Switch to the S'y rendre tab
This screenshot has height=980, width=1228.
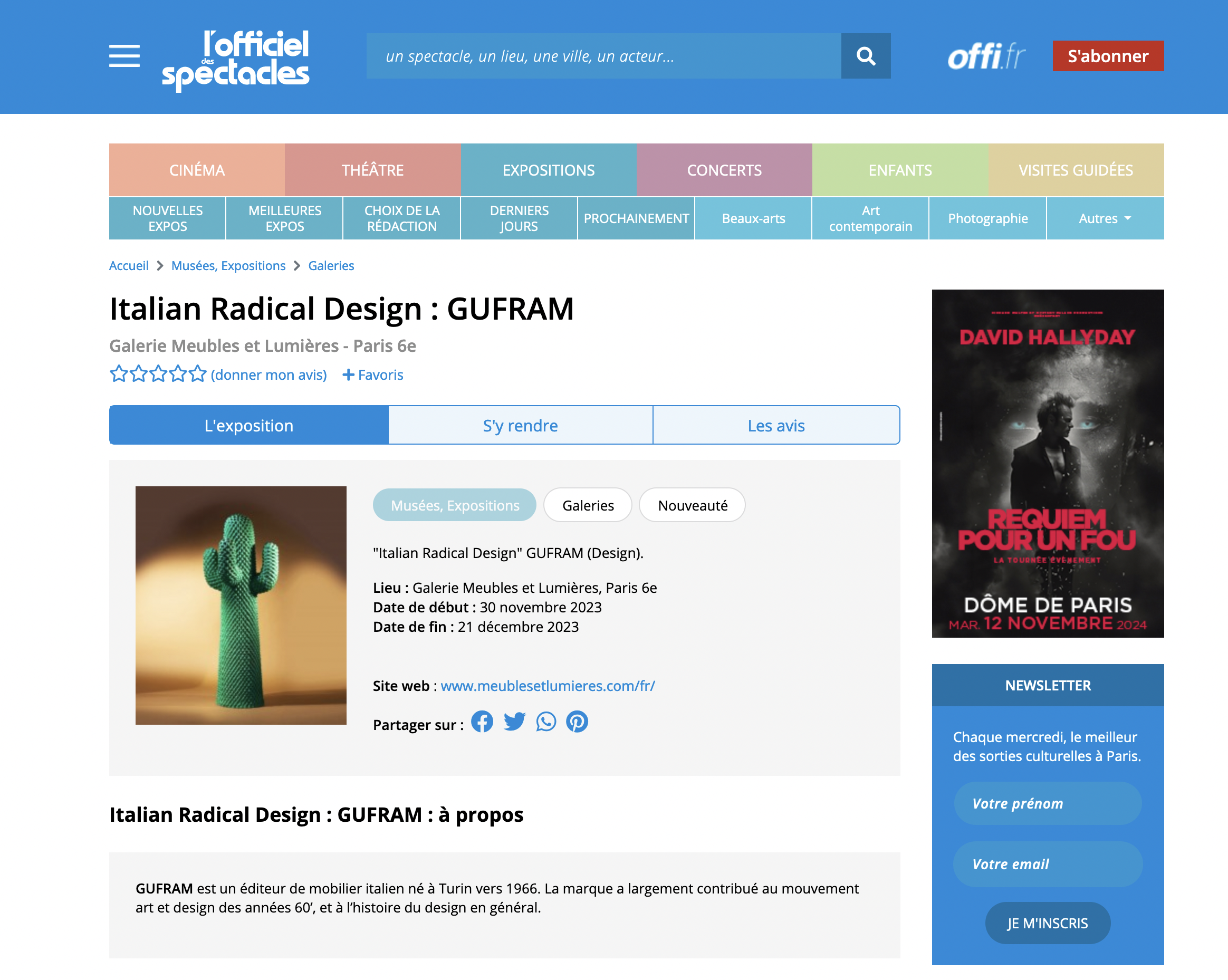(x=521, y=425)
